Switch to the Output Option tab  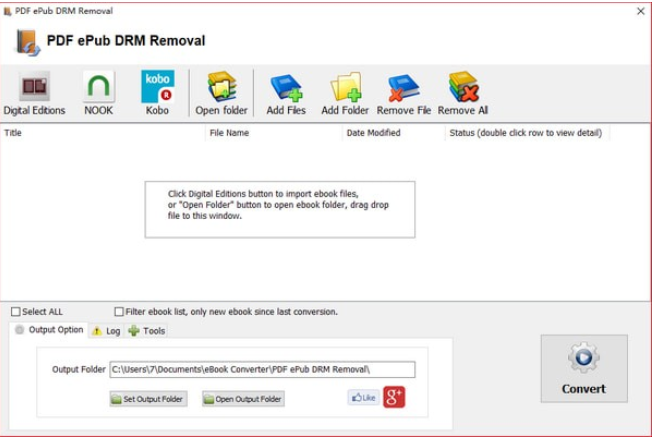point(49,330)
